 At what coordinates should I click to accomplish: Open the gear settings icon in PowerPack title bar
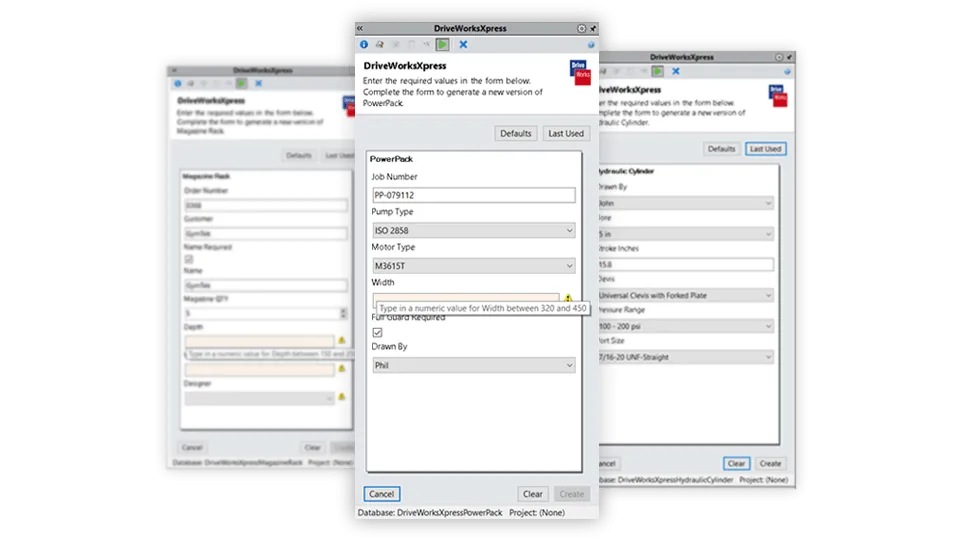581,29
